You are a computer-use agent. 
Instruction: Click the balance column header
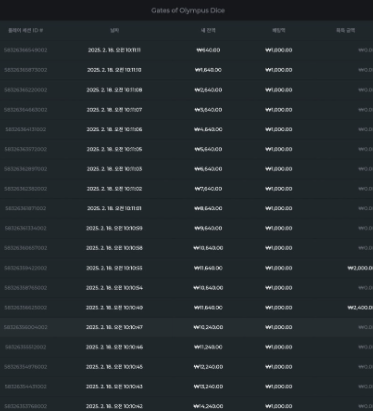[208, 30]
